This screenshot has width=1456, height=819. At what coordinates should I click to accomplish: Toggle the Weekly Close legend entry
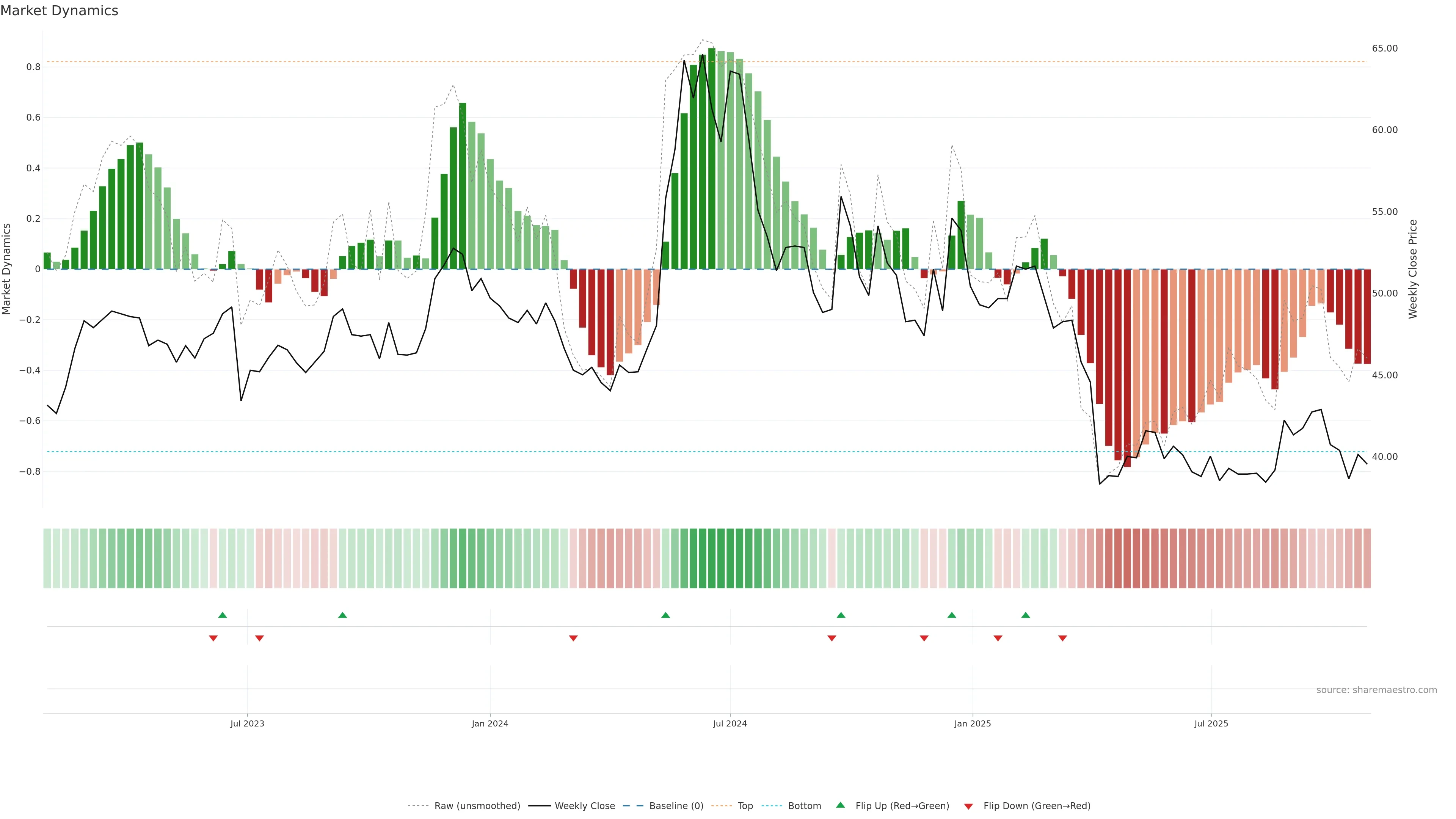[x=584, y=805]
